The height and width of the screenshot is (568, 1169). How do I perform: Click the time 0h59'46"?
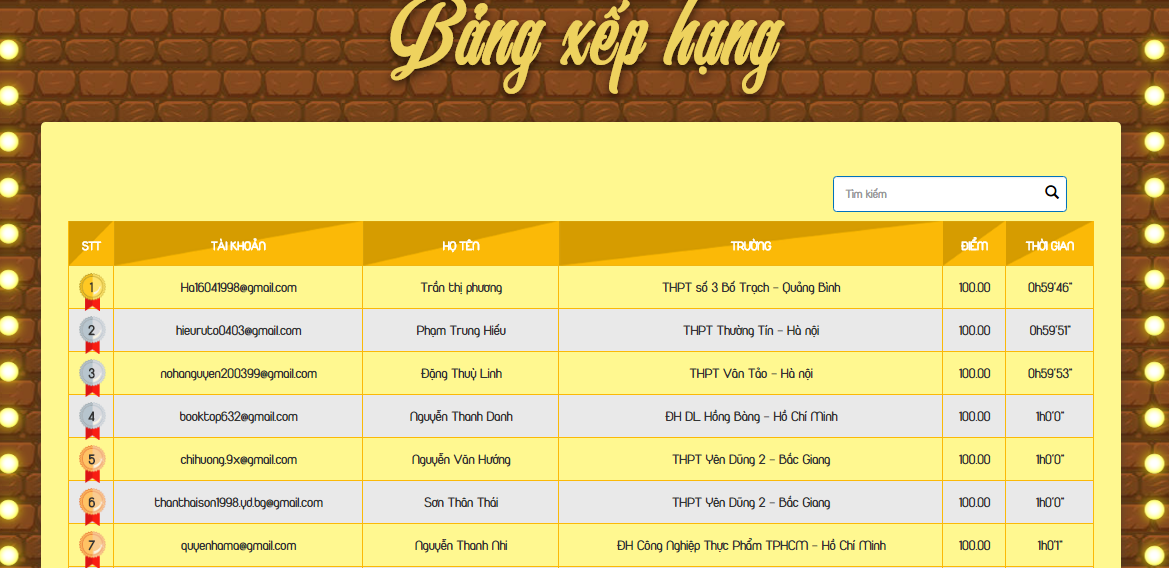(x=1050, y=288)
